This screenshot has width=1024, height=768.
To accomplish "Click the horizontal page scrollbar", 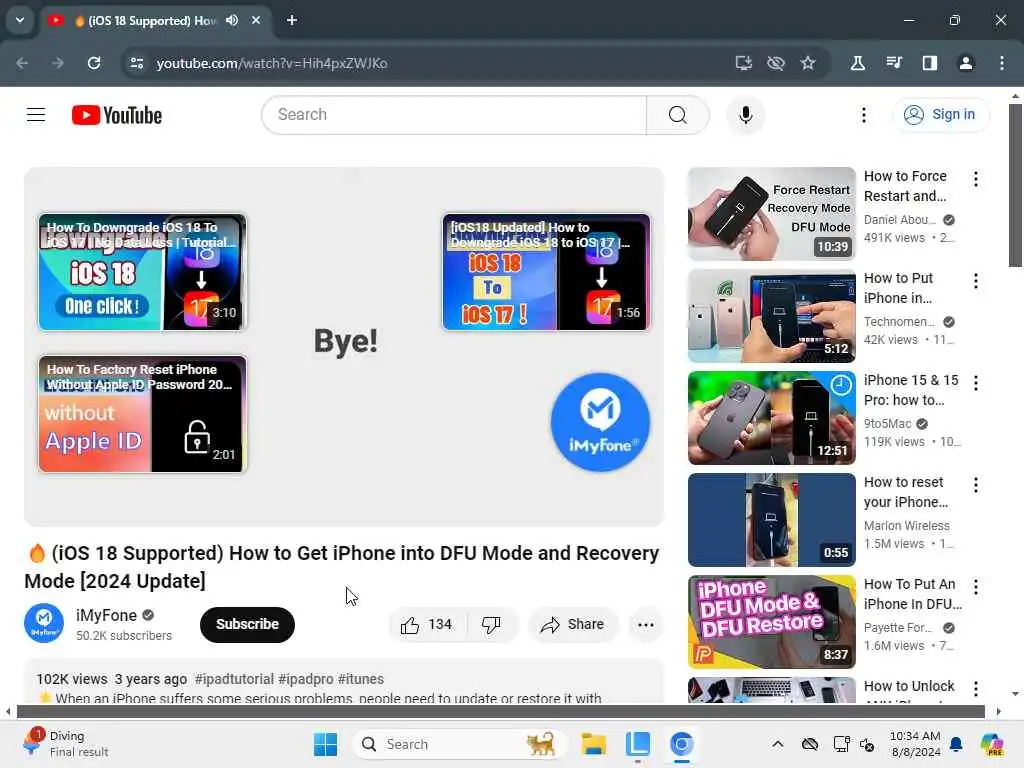I will 500,711.
